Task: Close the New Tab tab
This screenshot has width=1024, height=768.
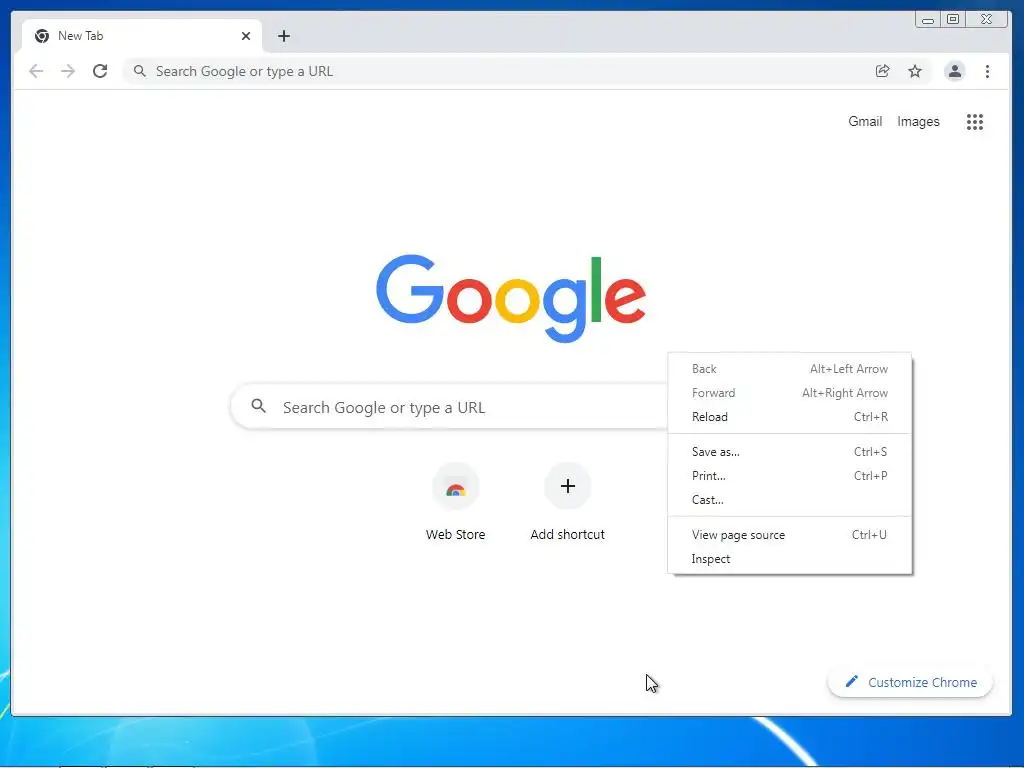Action: pos(246,36)
